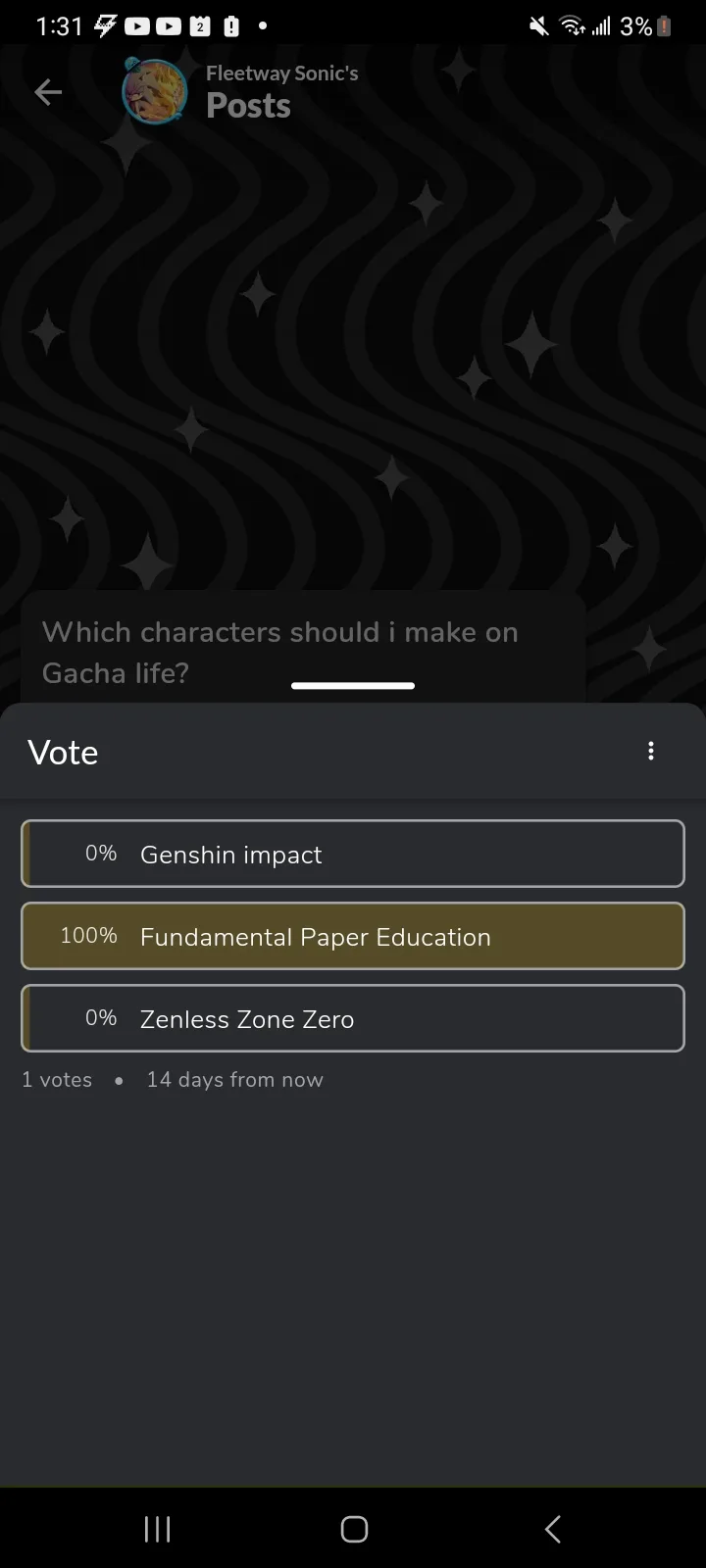Tap the muted sound icon in status bar

(x=539, y=26)
